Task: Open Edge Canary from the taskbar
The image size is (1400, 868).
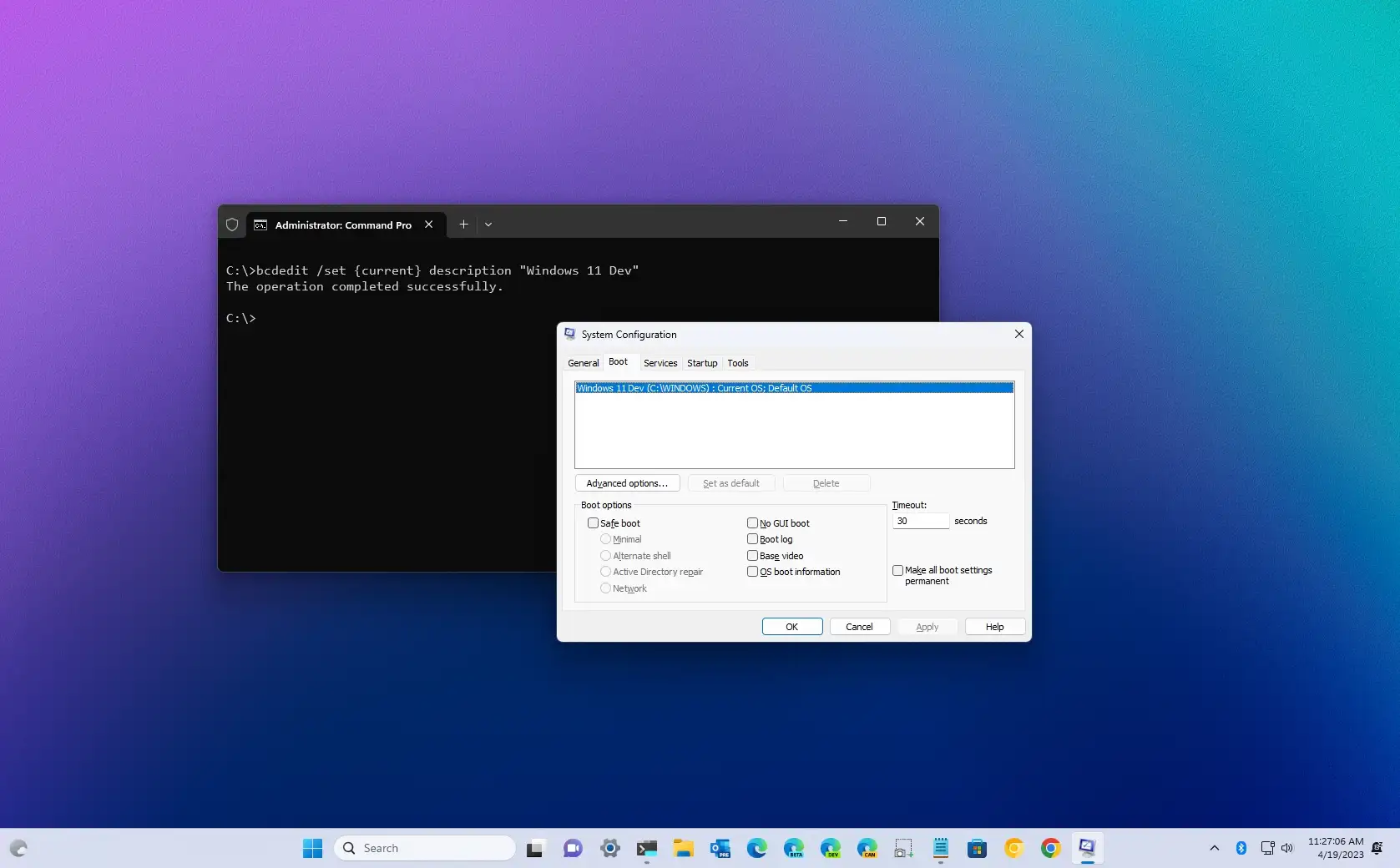Action: pos(868,848)
